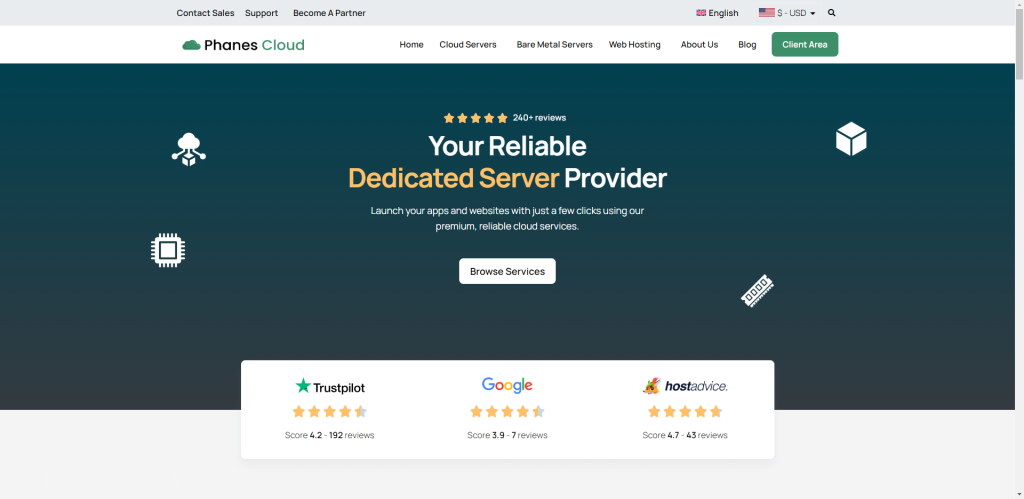Click the Google score 3.9 - 7 reviews text
The image size is (1024, 499).
coord(507,435)
